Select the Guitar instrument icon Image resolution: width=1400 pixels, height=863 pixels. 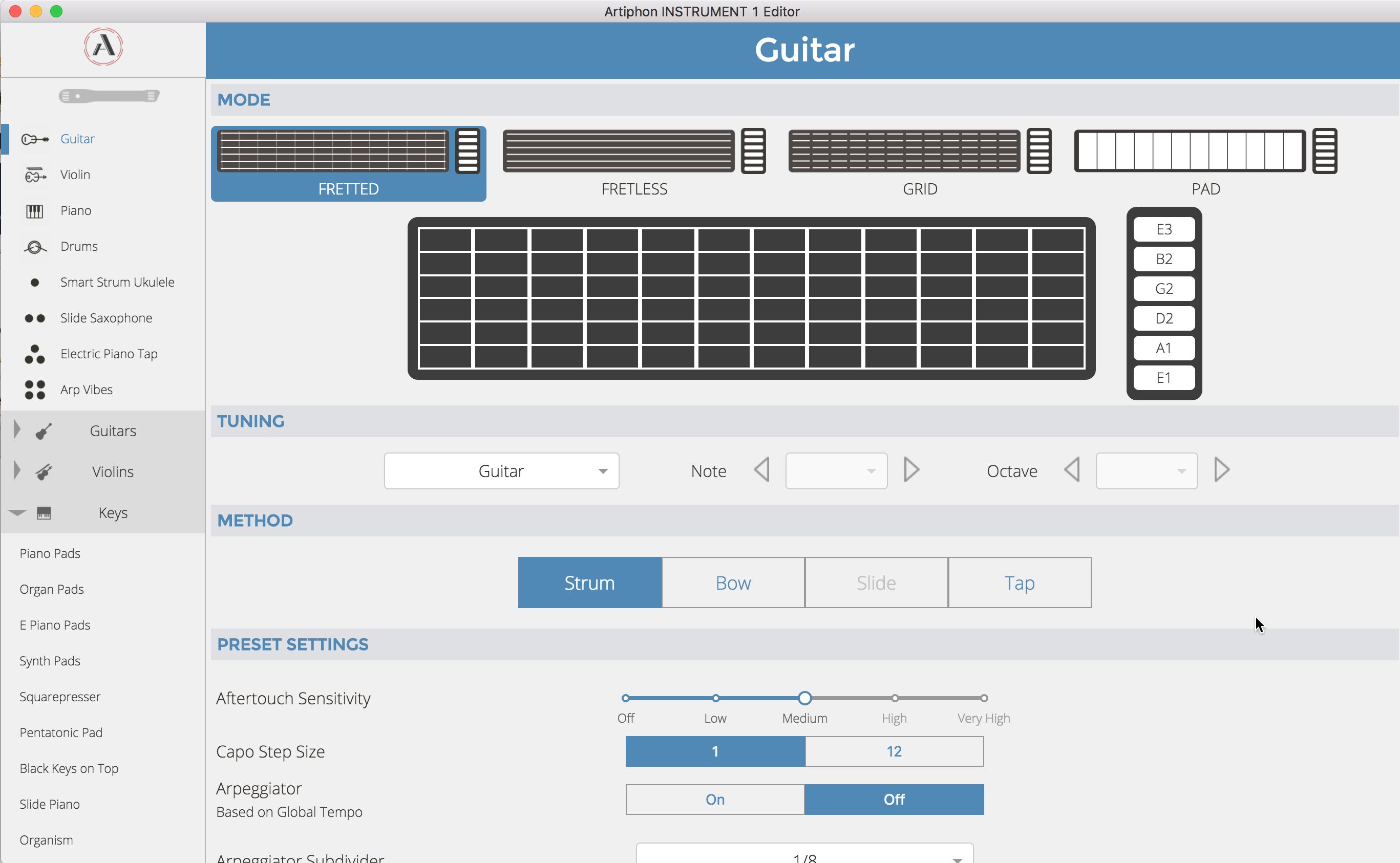pos(33,138)
